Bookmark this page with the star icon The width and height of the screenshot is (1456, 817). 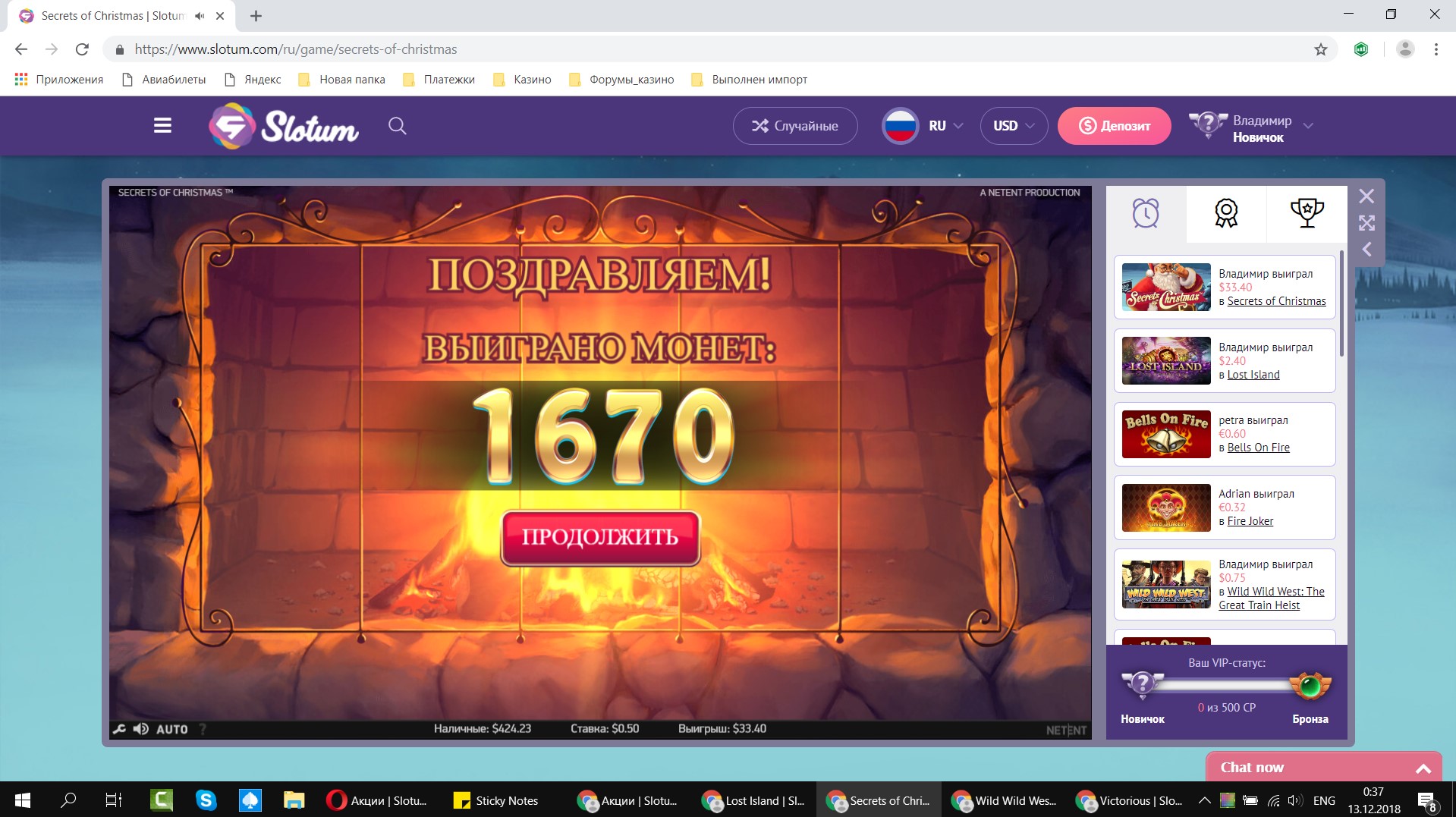coord(1321,49)
